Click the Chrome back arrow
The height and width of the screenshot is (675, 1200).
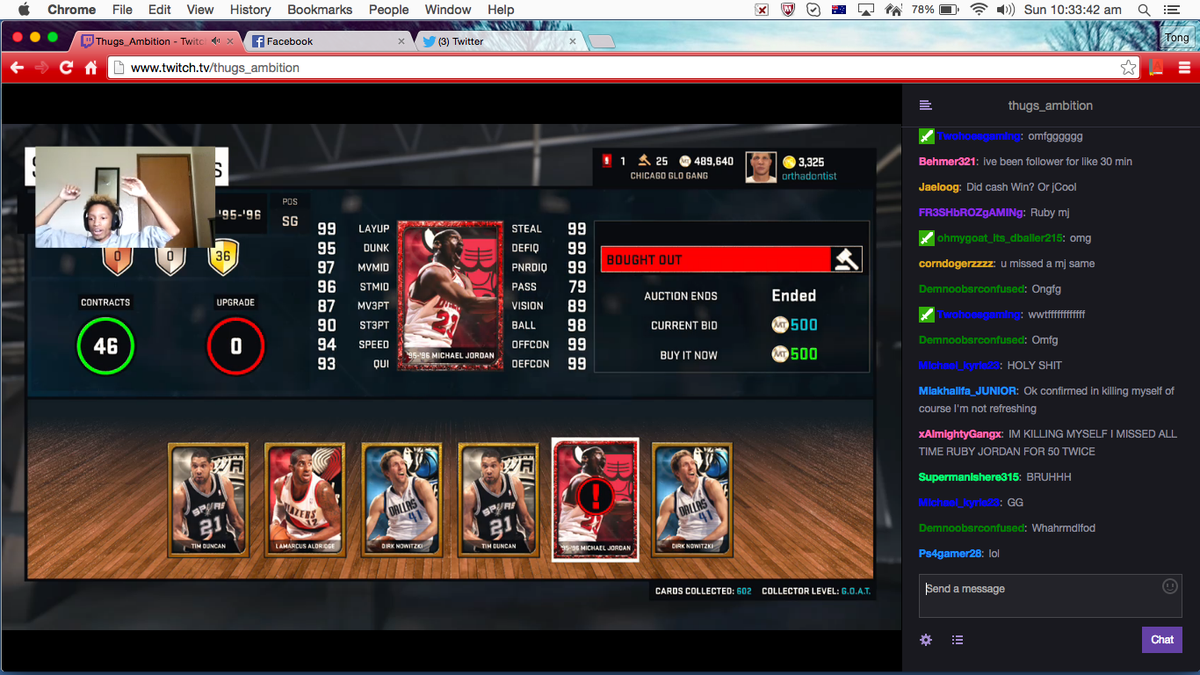[x=16, y=68]
